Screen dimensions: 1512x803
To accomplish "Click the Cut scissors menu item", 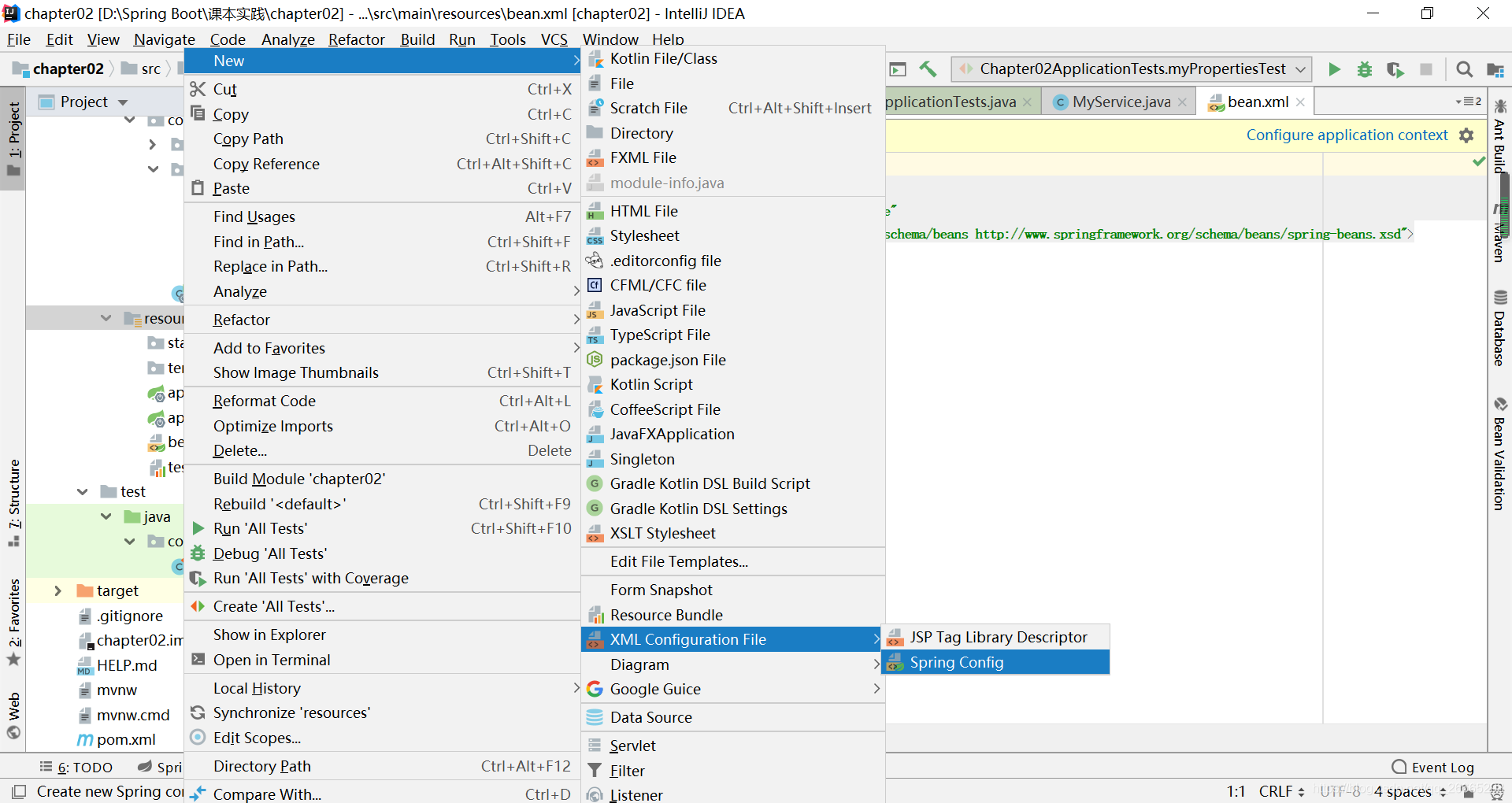I will tap(382, 89).
